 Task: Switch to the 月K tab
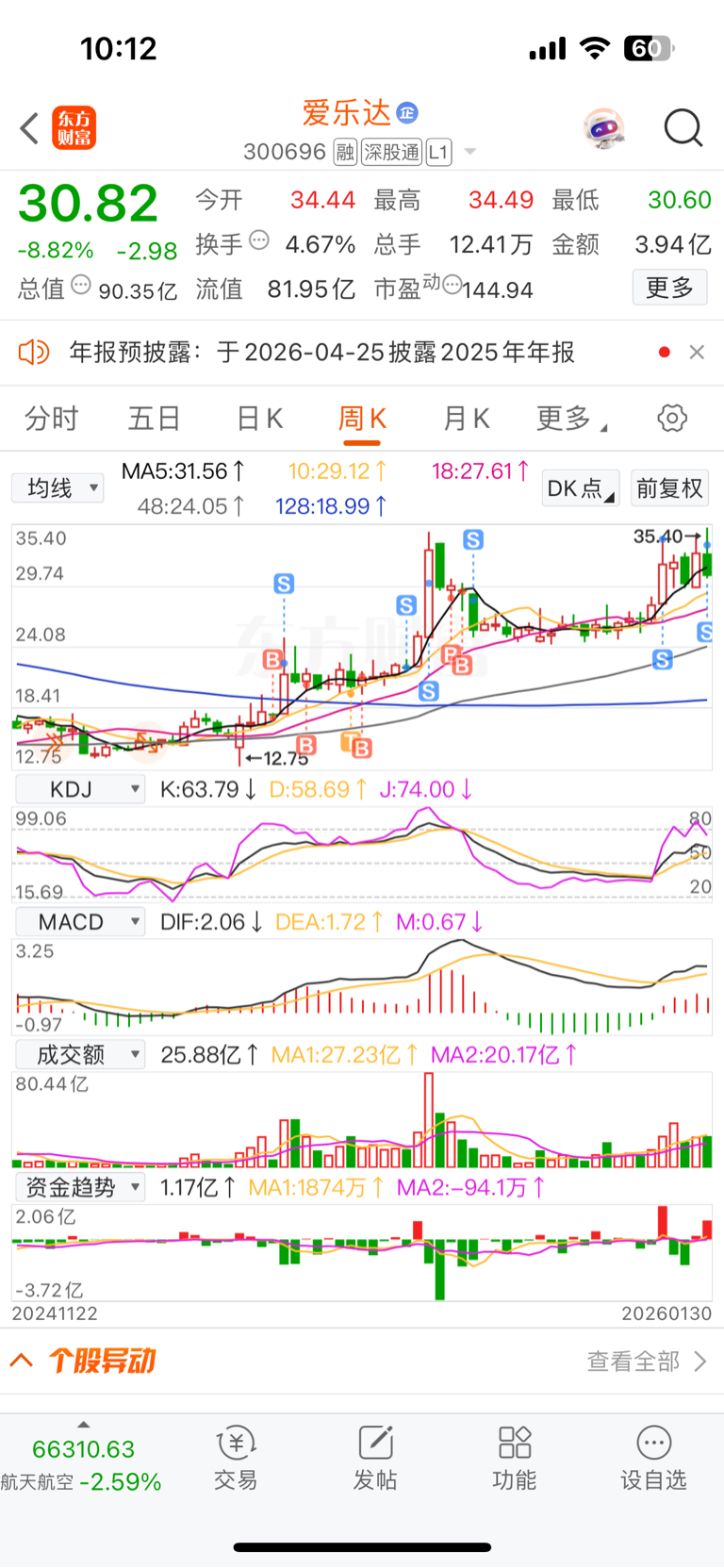467,419
